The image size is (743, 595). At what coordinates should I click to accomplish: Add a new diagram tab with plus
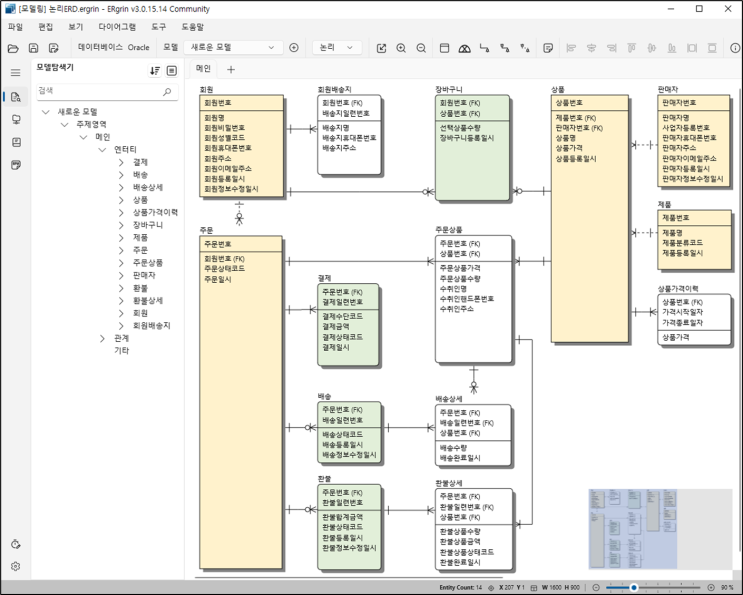click(231, 70)
